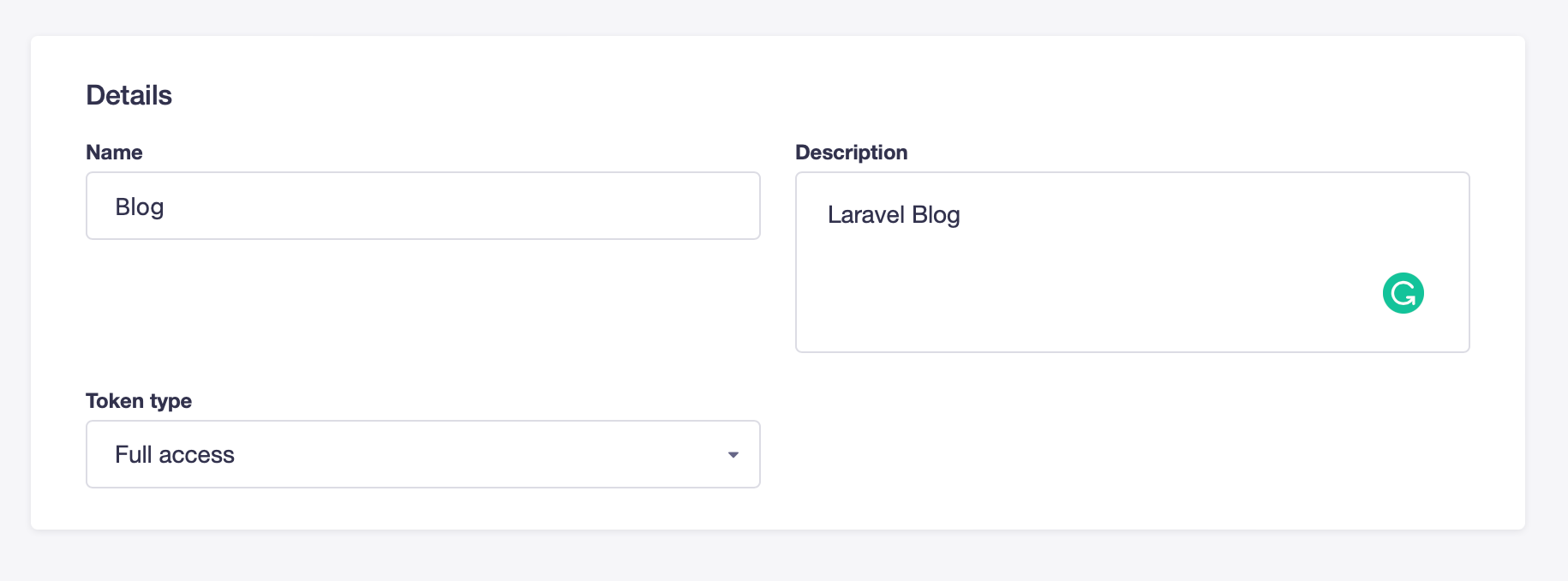The image size is (1568, 581).
Task: Click the Name field label
Action: coord(114,153)
